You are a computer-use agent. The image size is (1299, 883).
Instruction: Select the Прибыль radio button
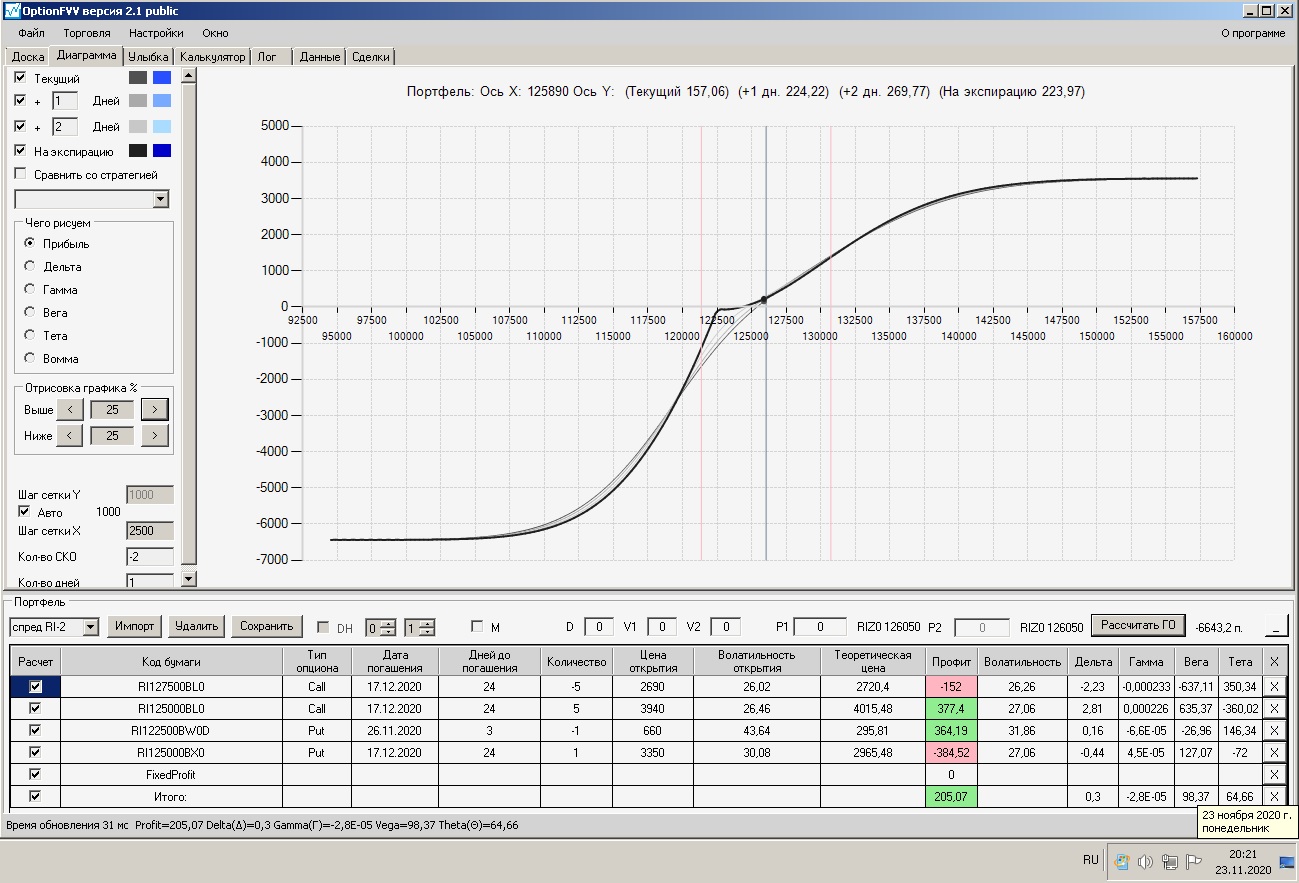tap(30, 243)
